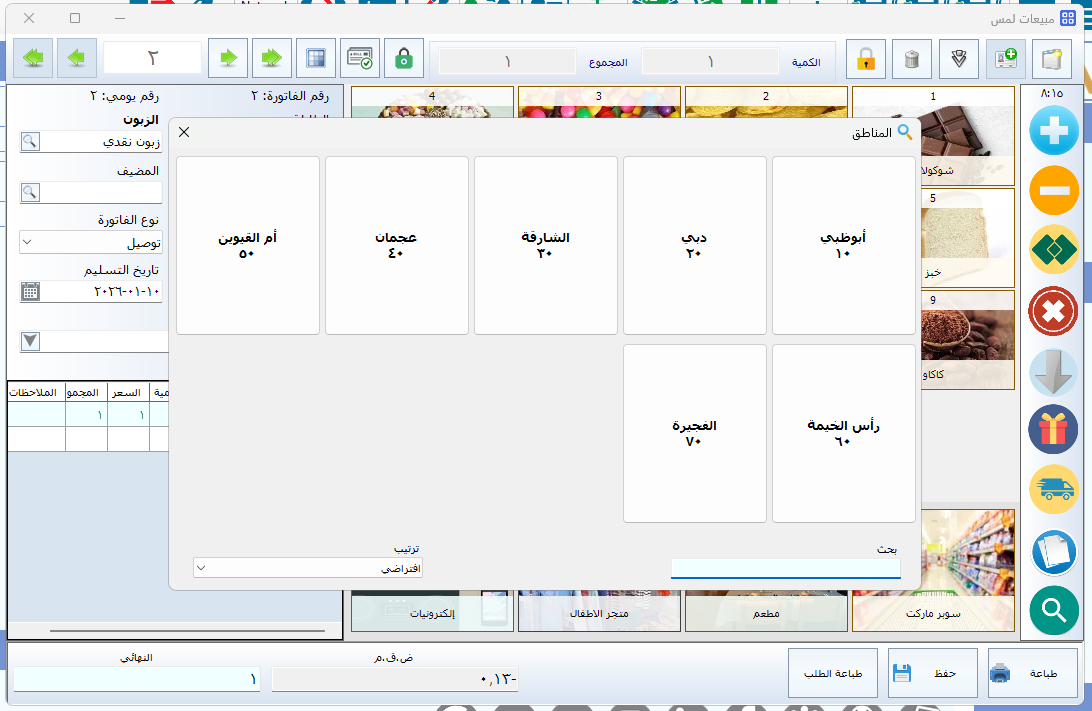1092x711 pixels.
Task: Go to next invoice with green right arrow
Action: [229, 59]
